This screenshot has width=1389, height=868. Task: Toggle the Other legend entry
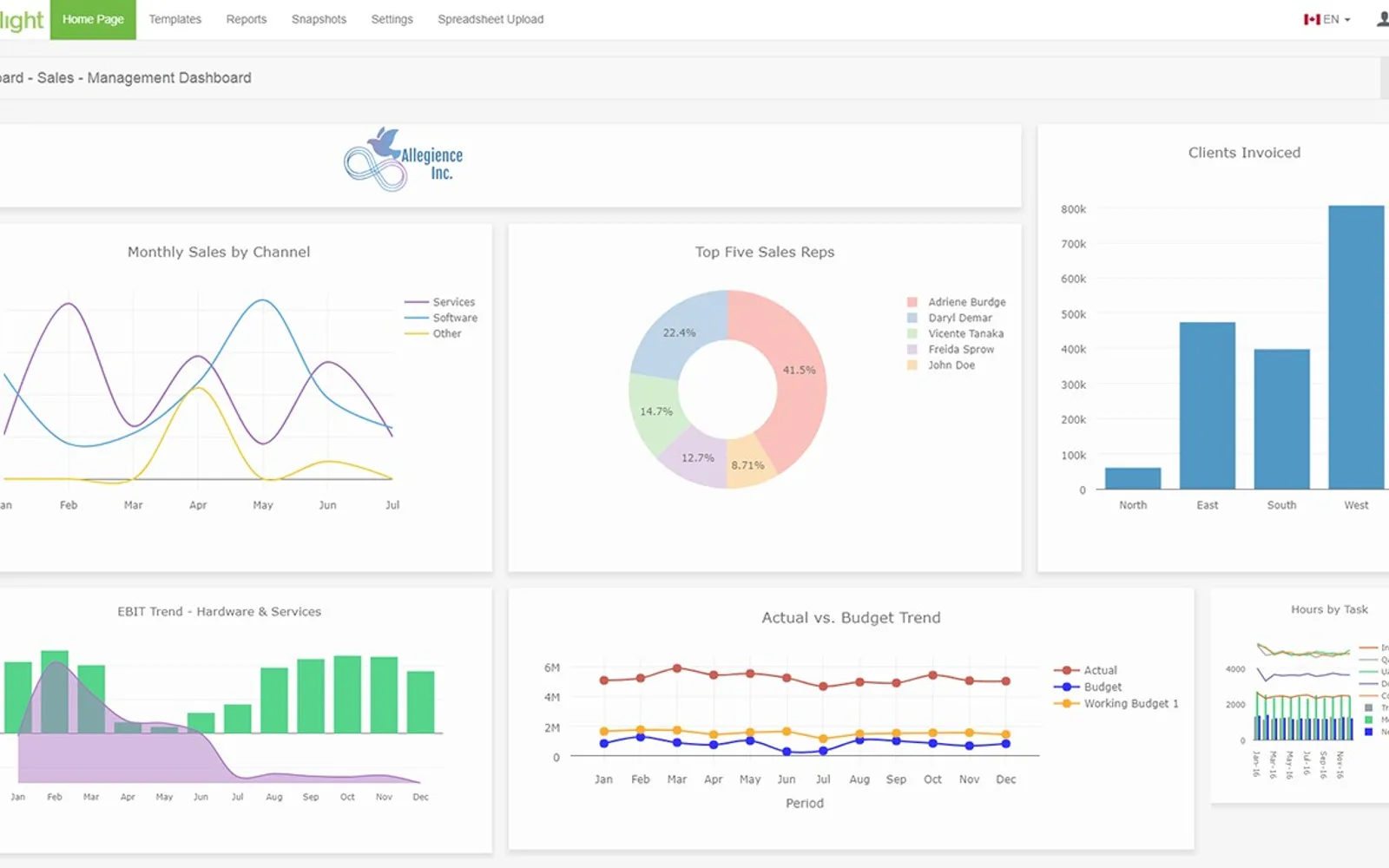433,333
